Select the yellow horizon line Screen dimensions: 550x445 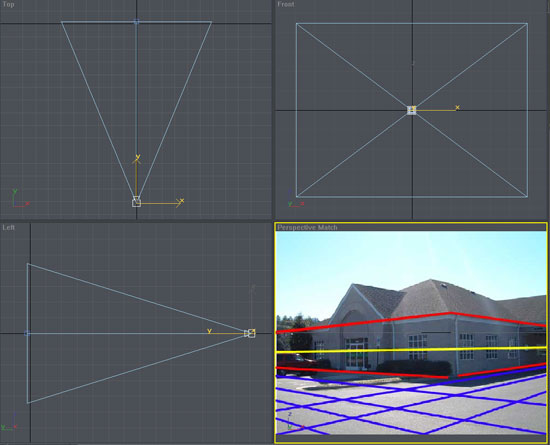pyautogui.click(x=411, y=350)
